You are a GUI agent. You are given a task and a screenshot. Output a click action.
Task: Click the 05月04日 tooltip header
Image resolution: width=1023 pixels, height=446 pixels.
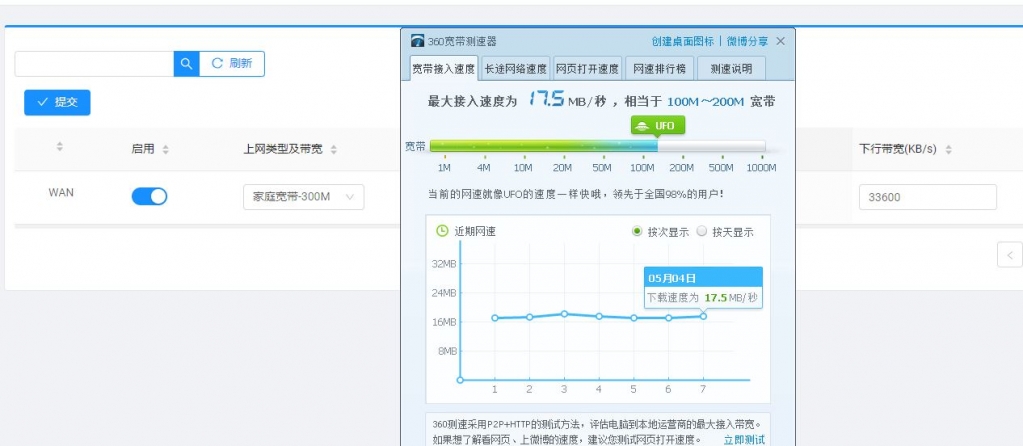point(703,278)
